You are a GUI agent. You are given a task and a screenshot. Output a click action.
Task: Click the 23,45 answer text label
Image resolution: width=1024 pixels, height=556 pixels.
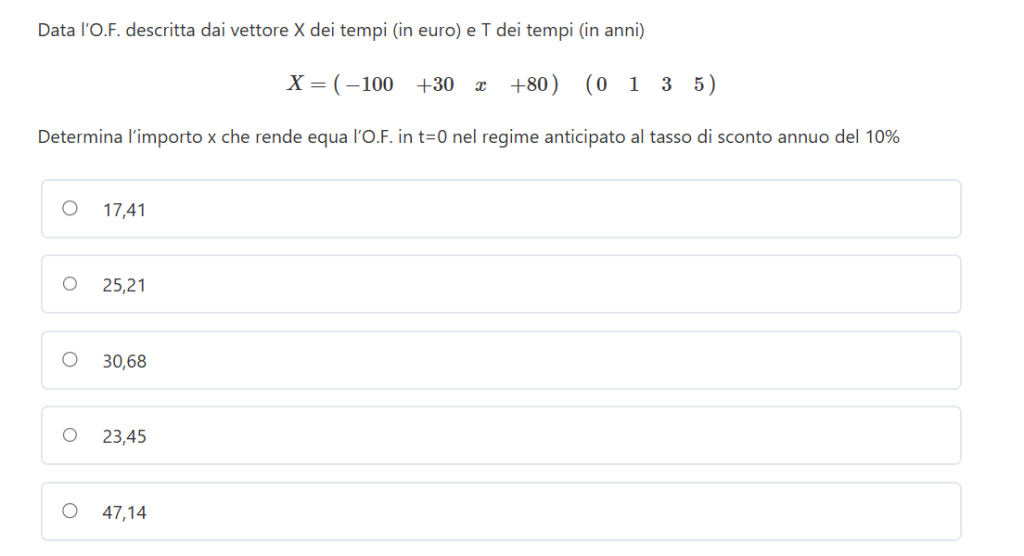pos(124,437)
